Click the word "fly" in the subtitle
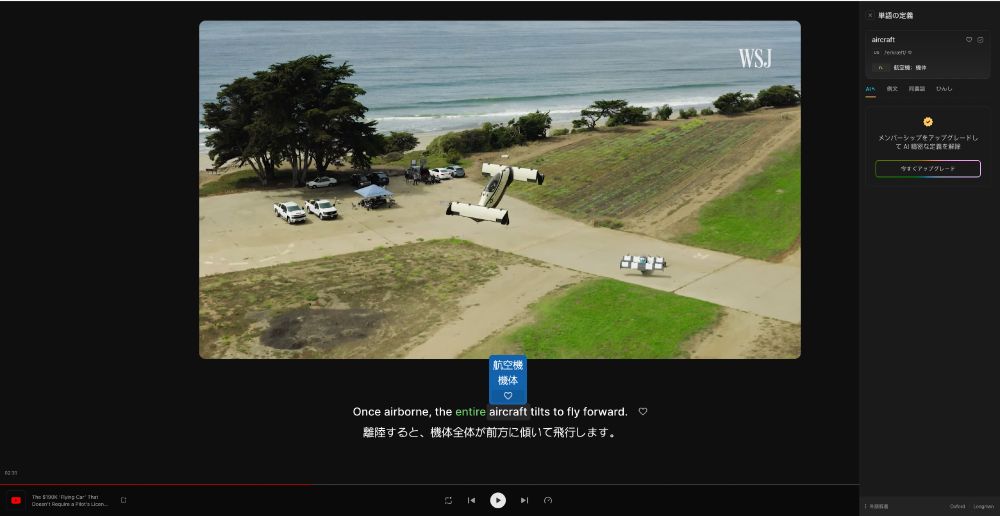 click(x=573, y=412)
